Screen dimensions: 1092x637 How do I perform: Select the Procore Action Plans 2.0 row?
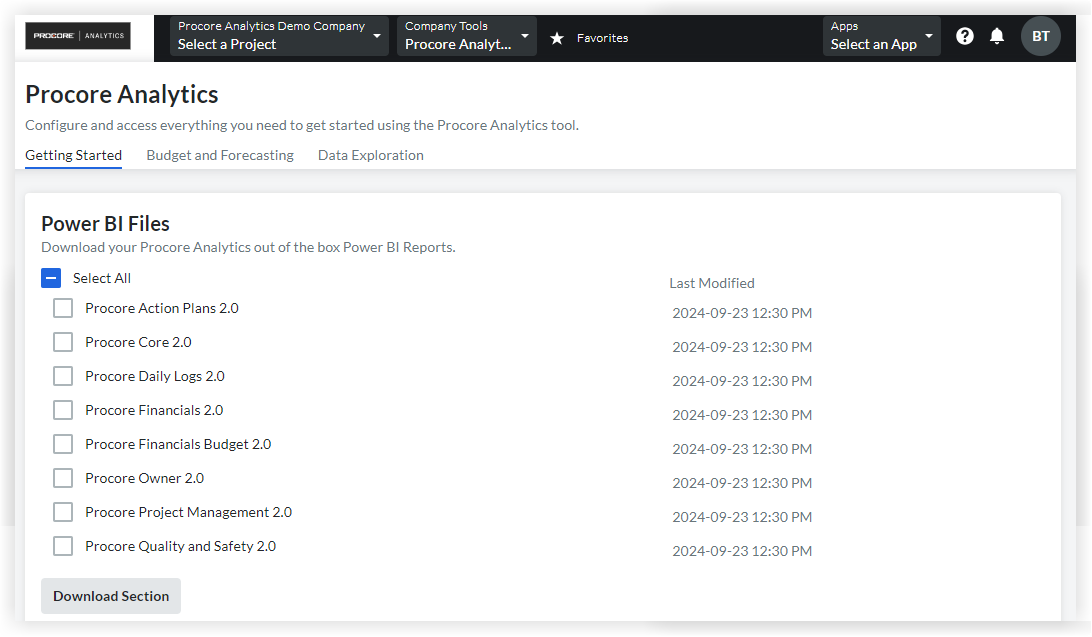tap(161, 307)
